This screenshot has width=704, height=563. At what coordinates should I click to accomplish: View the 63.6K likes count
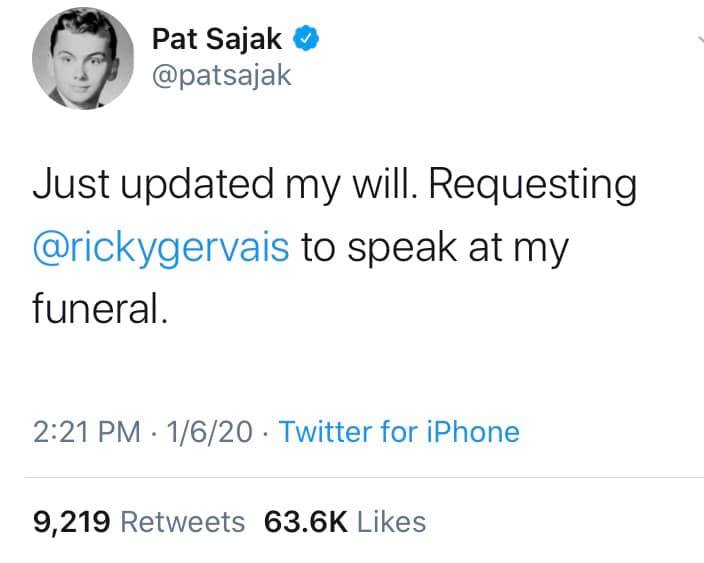pyautogui.click(x=305, y=522)
